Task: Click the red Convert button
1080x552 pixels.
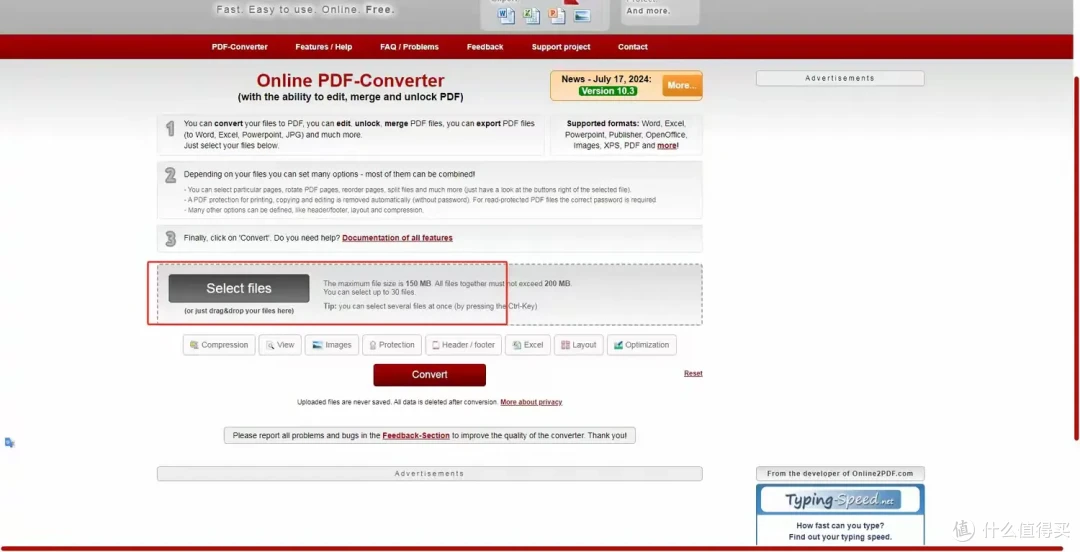Action: tap(430, 375)
